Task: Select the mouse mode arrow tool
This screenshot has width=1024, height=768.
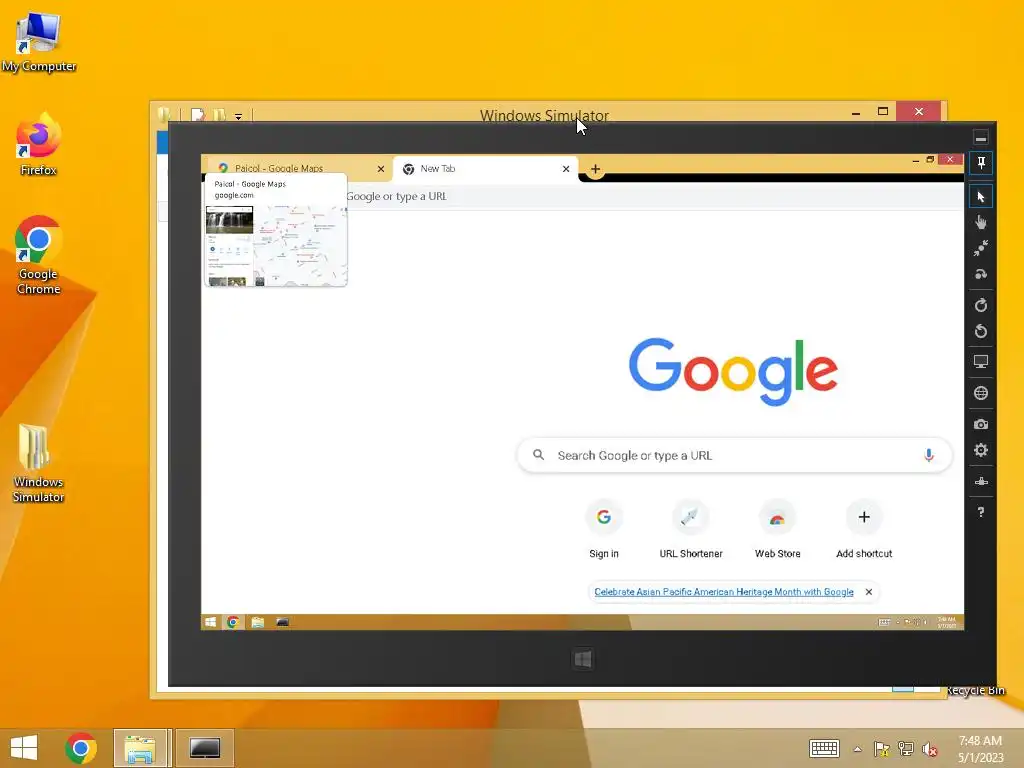Action: (980, 197)
